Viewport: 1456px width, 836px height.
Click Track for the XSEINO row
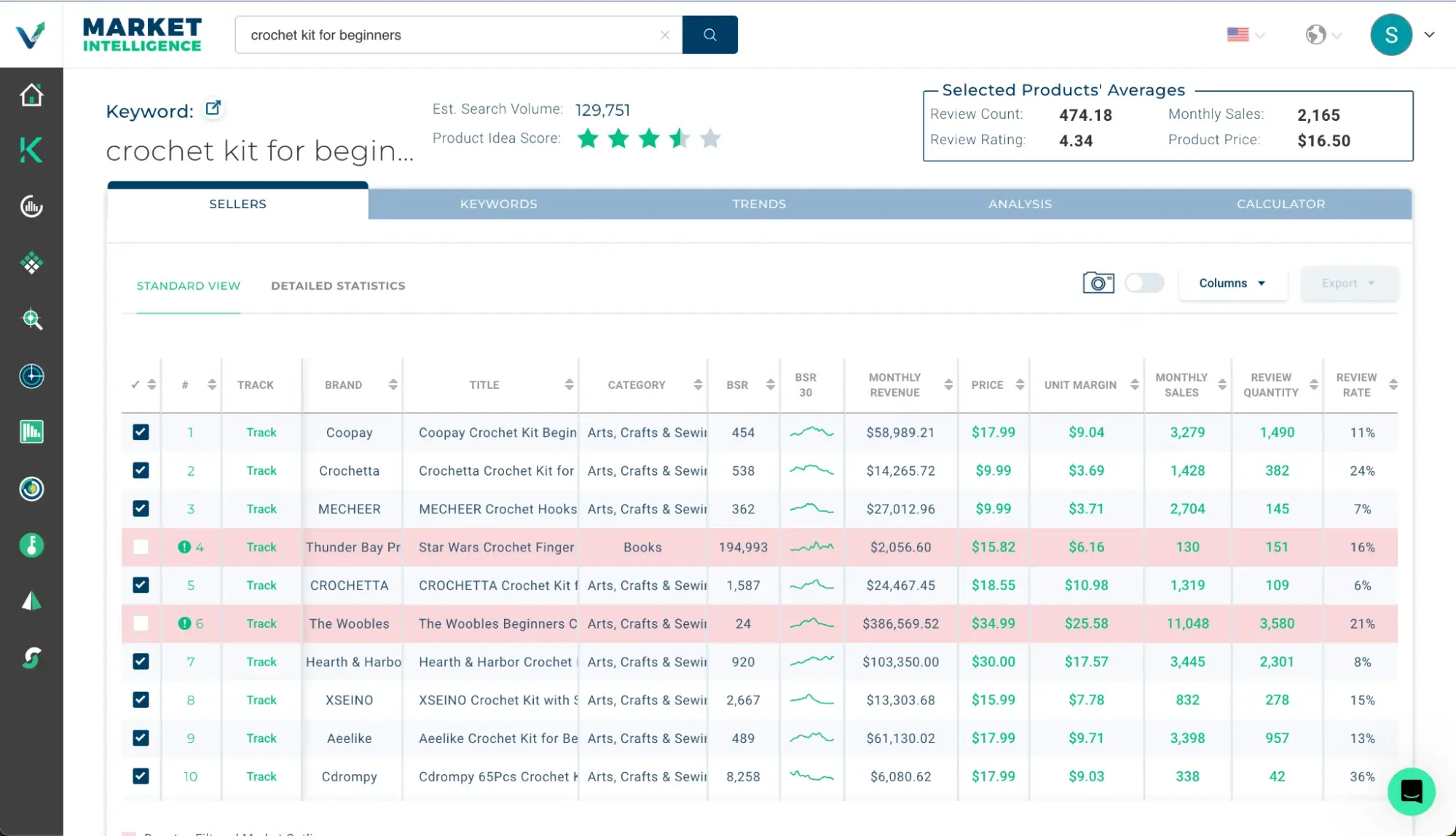261,700
